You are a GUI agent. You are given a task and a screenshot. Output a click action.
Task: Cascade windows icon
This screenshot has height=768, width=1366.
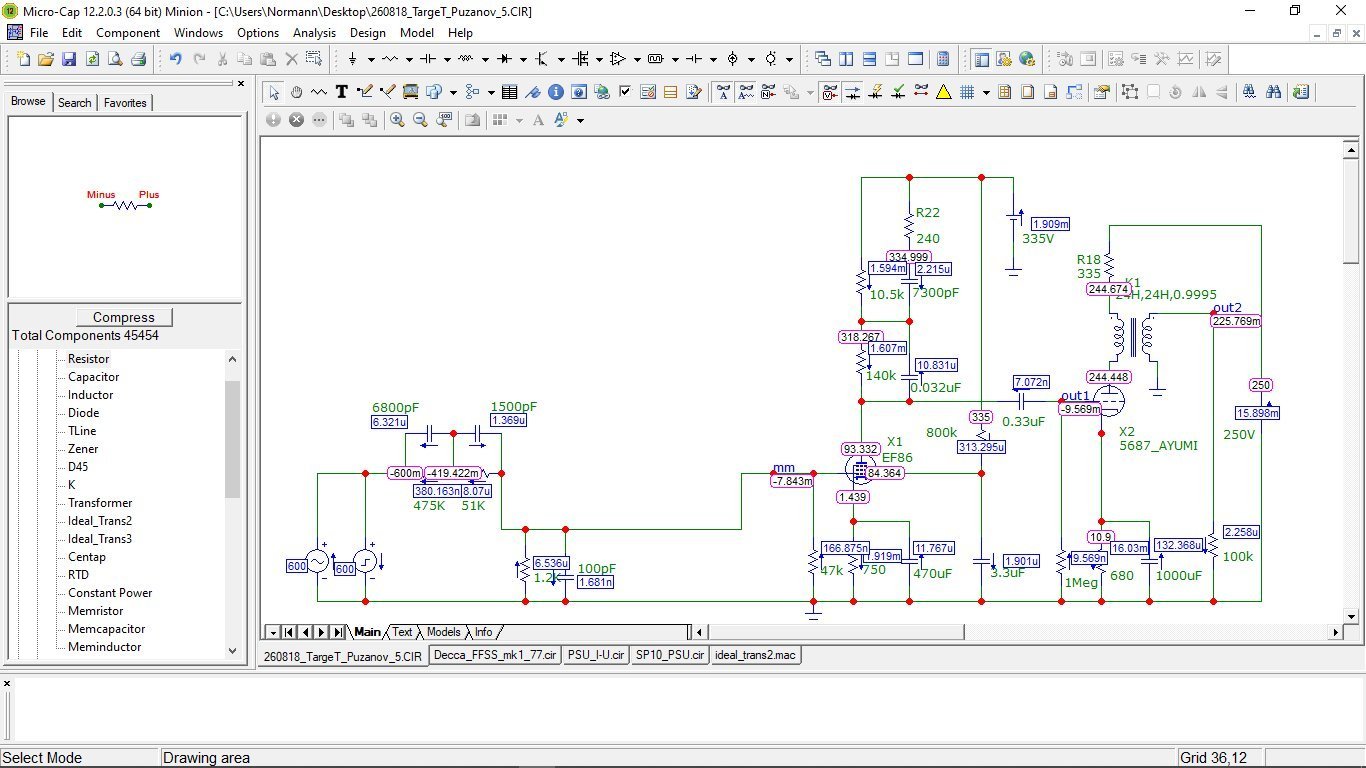(823, 59)
